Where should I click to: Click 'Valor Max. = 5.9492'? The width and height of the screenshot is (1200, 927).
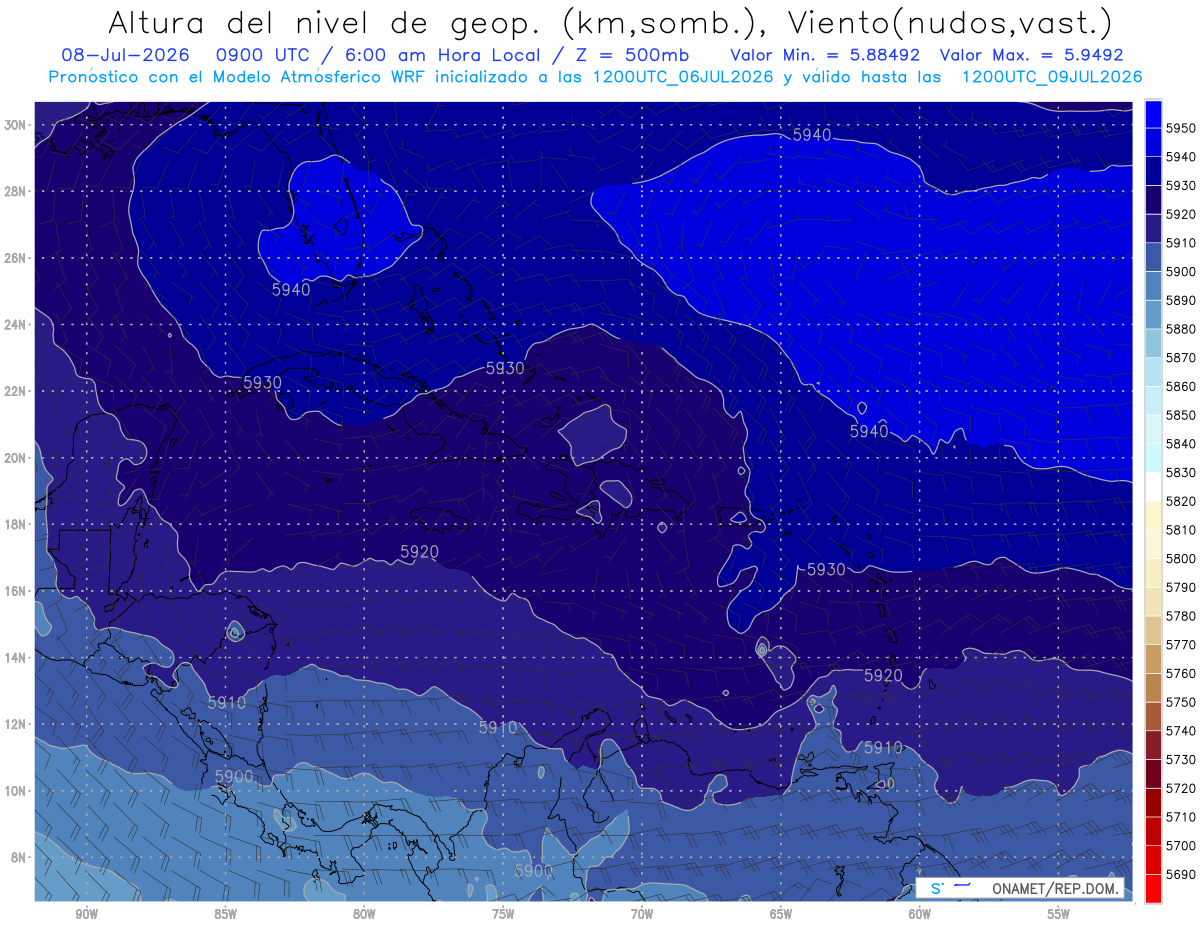coord(1032,55)
